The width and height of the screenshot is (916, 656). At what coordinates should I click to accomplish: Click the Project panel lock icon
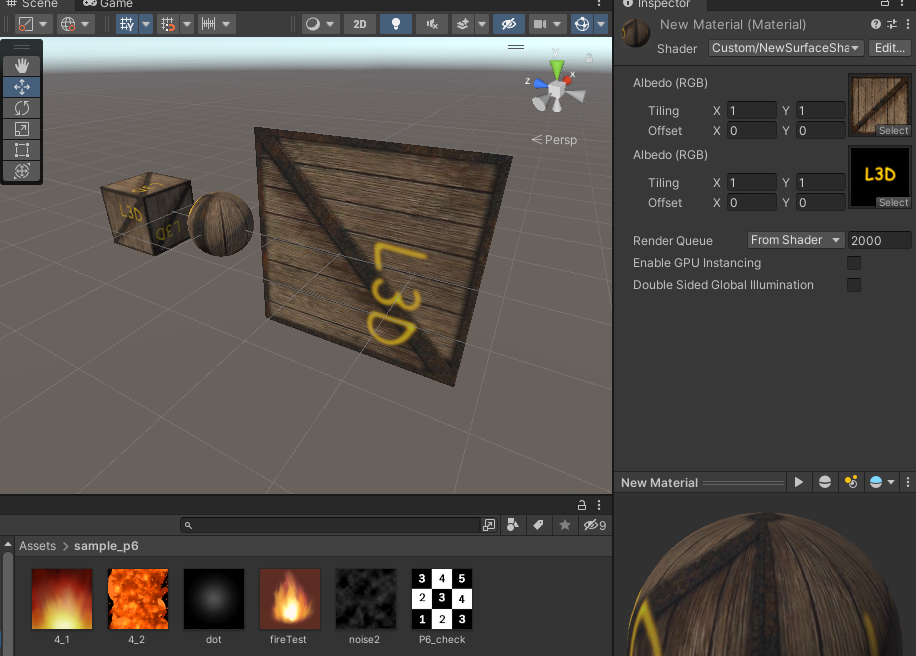coord(582,505)
